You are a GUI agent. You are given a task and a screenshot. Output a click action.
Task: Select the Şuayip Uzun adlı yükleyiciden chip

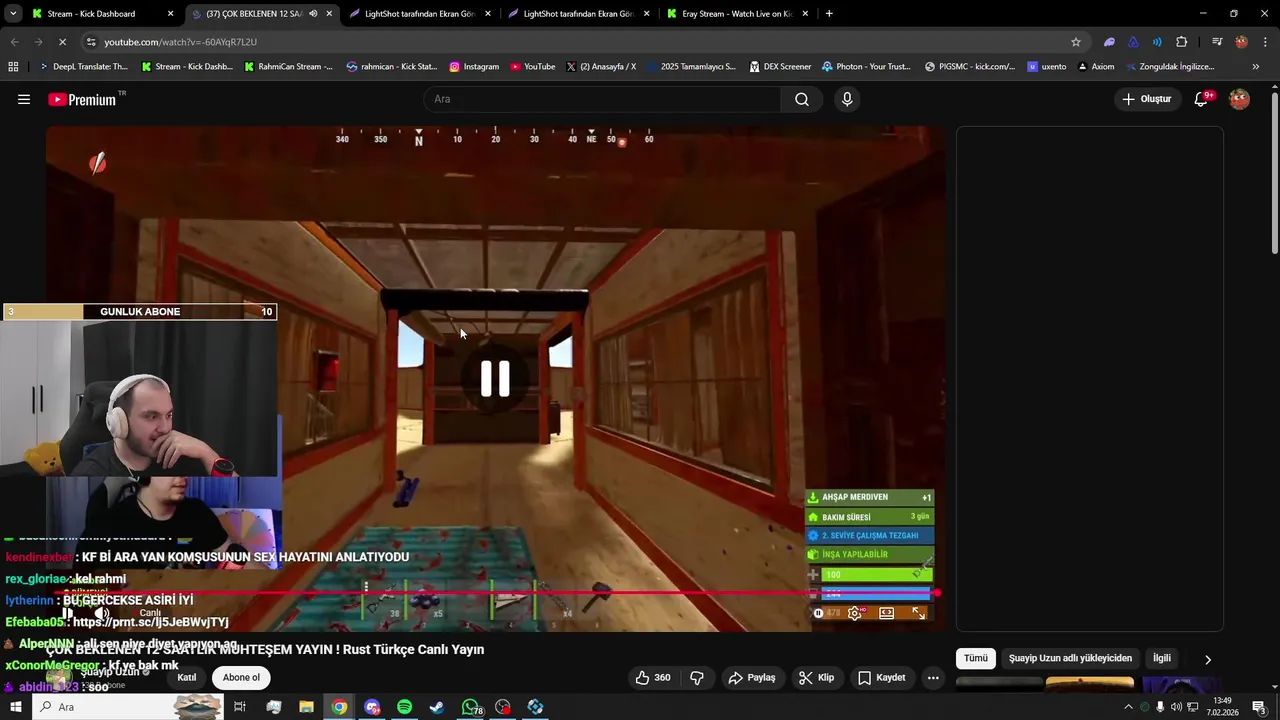point(1070,658)
